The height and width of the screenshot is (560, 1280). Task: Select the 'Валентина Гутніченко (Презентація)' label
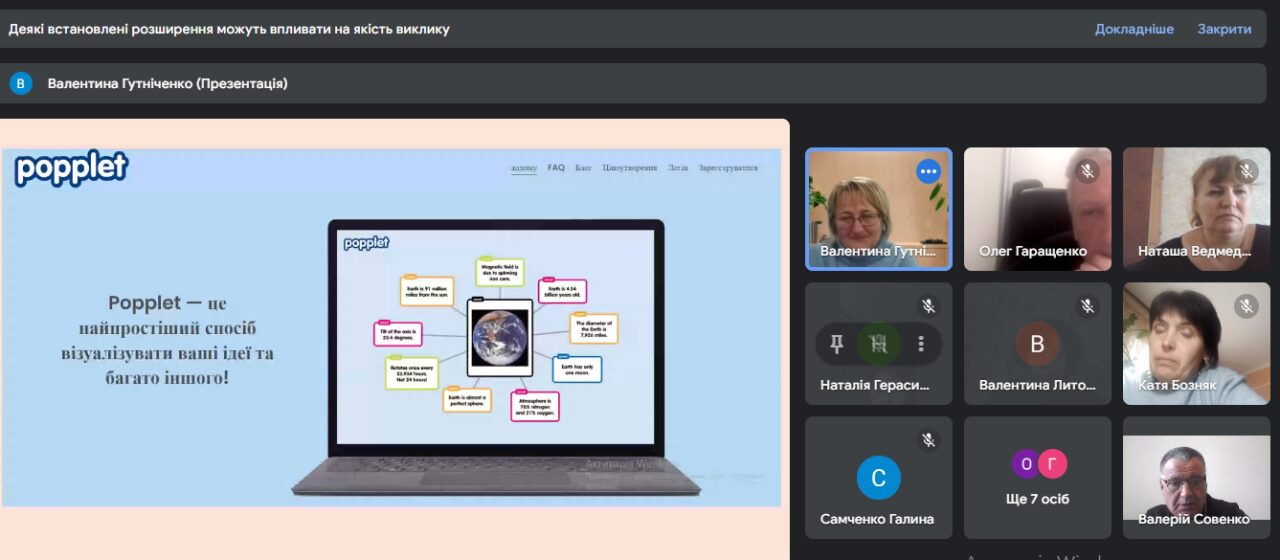(x=167, y=84)
